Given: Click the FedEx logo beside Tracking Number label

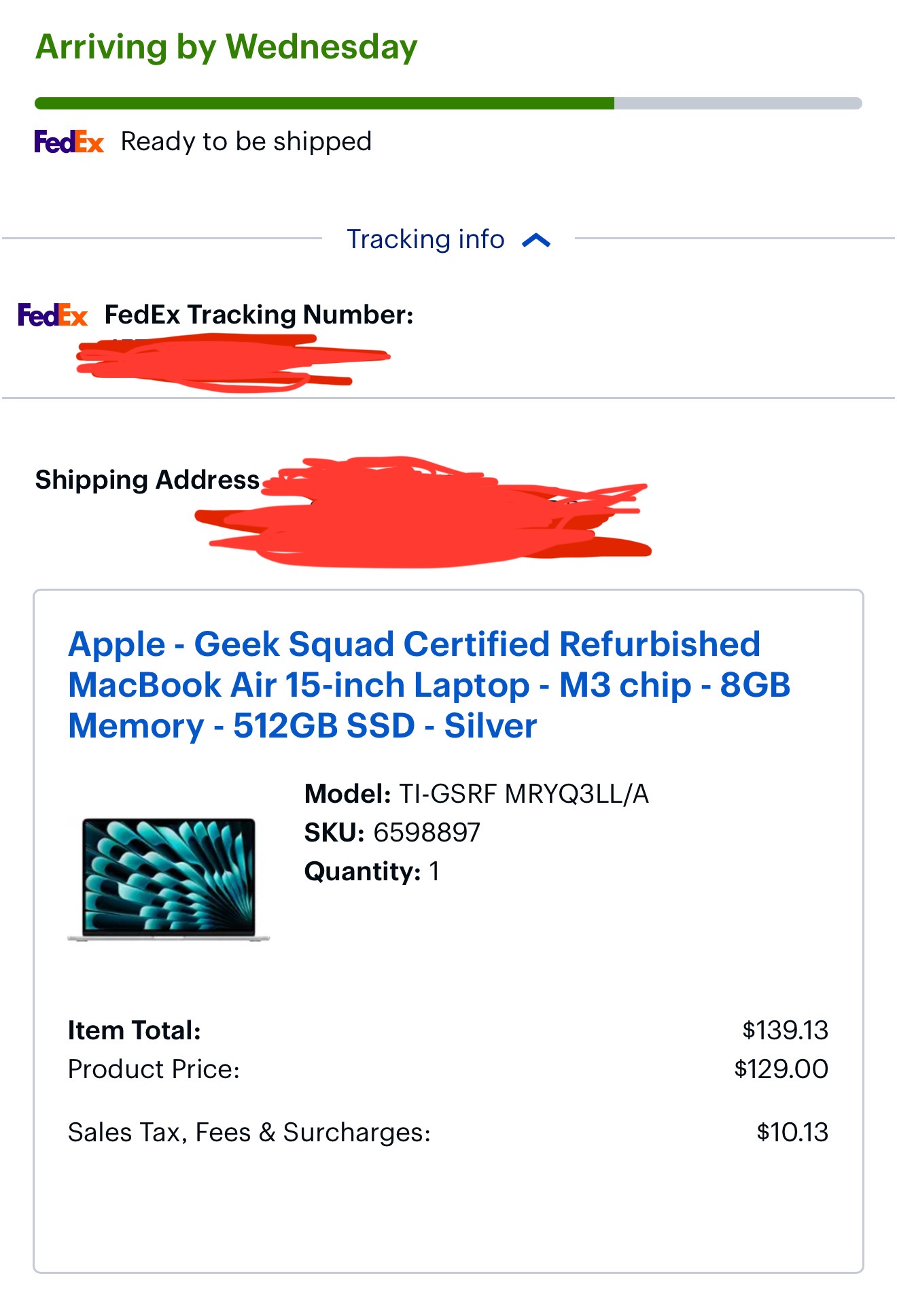Looking at the screenshot, I should 52,315.
